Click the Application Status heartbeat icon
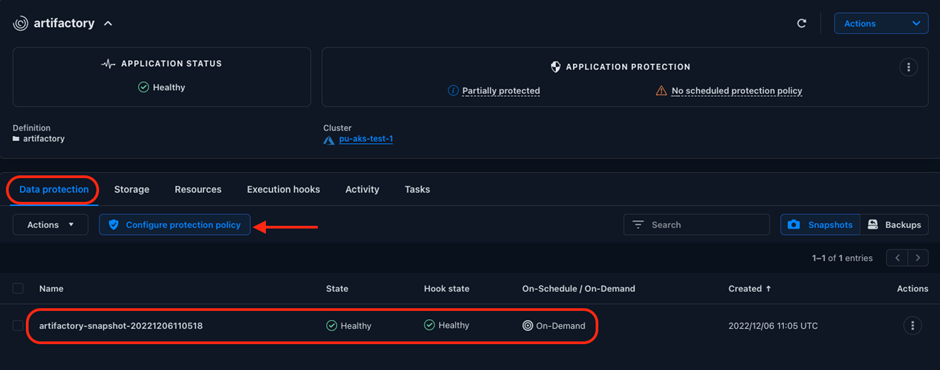This screenshot has width=940, height=370. coord(109,64)
